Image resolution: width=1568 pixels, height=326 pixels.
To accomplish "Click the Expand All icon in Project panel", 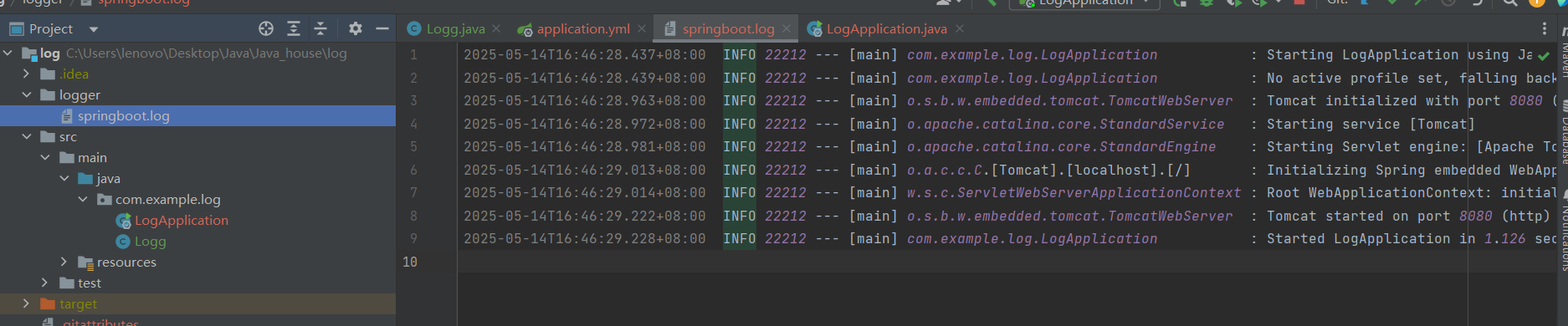I will pos(294,28).
